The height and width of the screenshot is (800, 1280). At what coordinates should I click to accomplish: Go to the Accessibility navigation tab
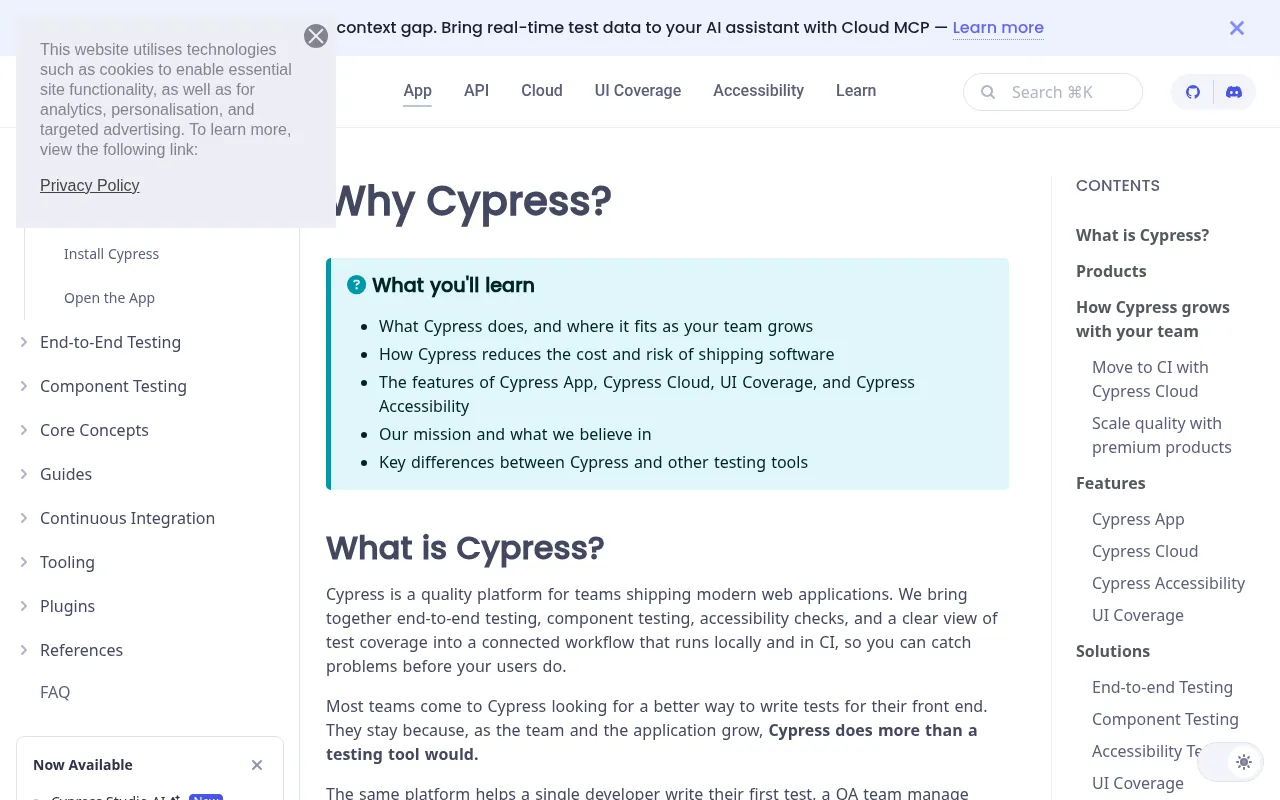758,91
